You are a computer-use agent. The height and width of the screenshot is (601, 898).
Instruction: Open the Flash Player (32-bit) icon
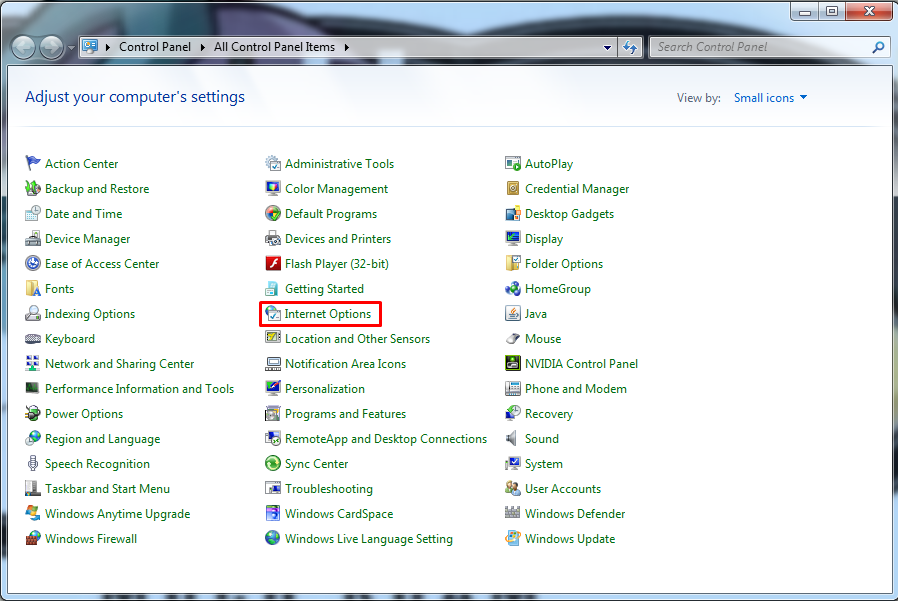273,264
